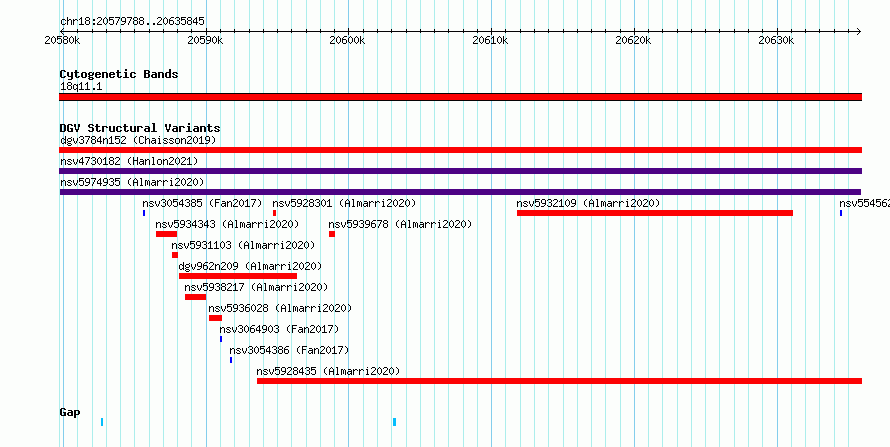
Task: Click the nsv5932109 (Almarri2020) label
Action: (588, 203)
